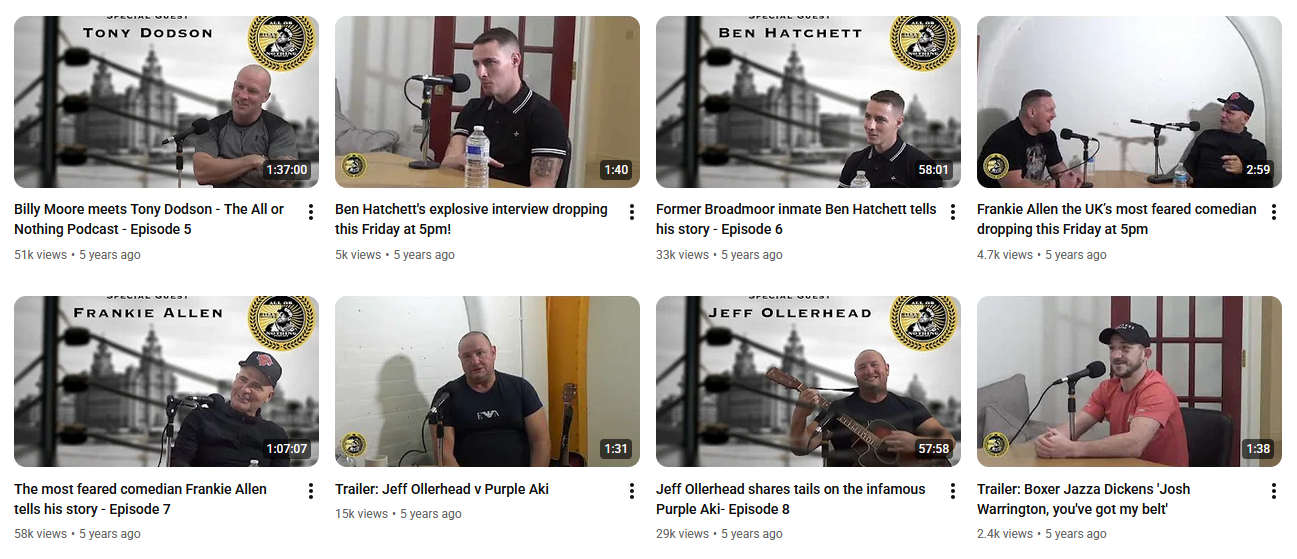Click title The most feared comedian Frankie Allen Episode 7
The image size is (1297, 559).
coord(141,499)
